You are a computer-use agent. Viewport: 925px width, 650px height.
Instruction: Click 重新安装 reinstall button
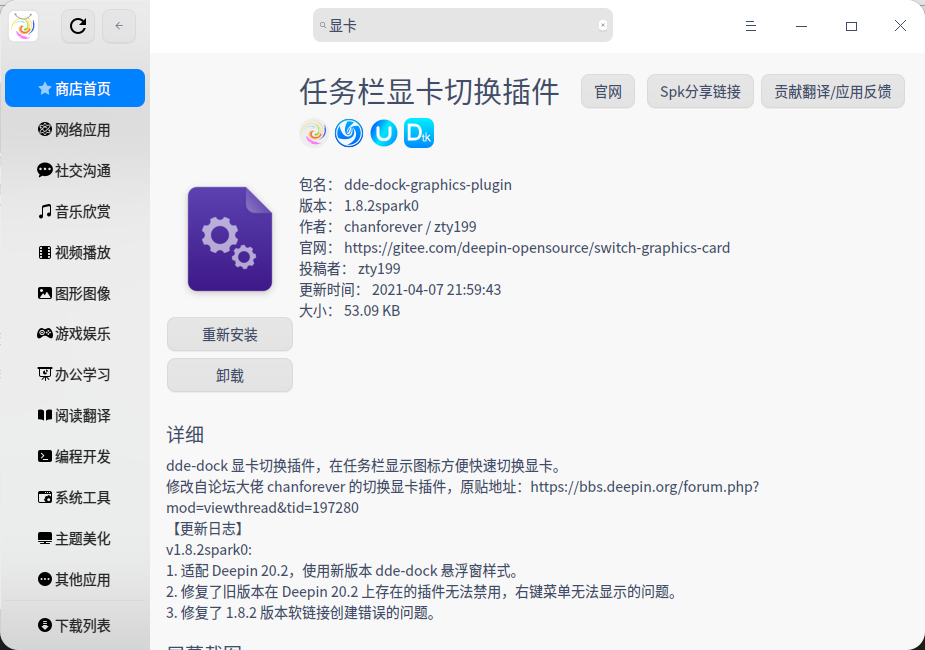pos(230,334)
